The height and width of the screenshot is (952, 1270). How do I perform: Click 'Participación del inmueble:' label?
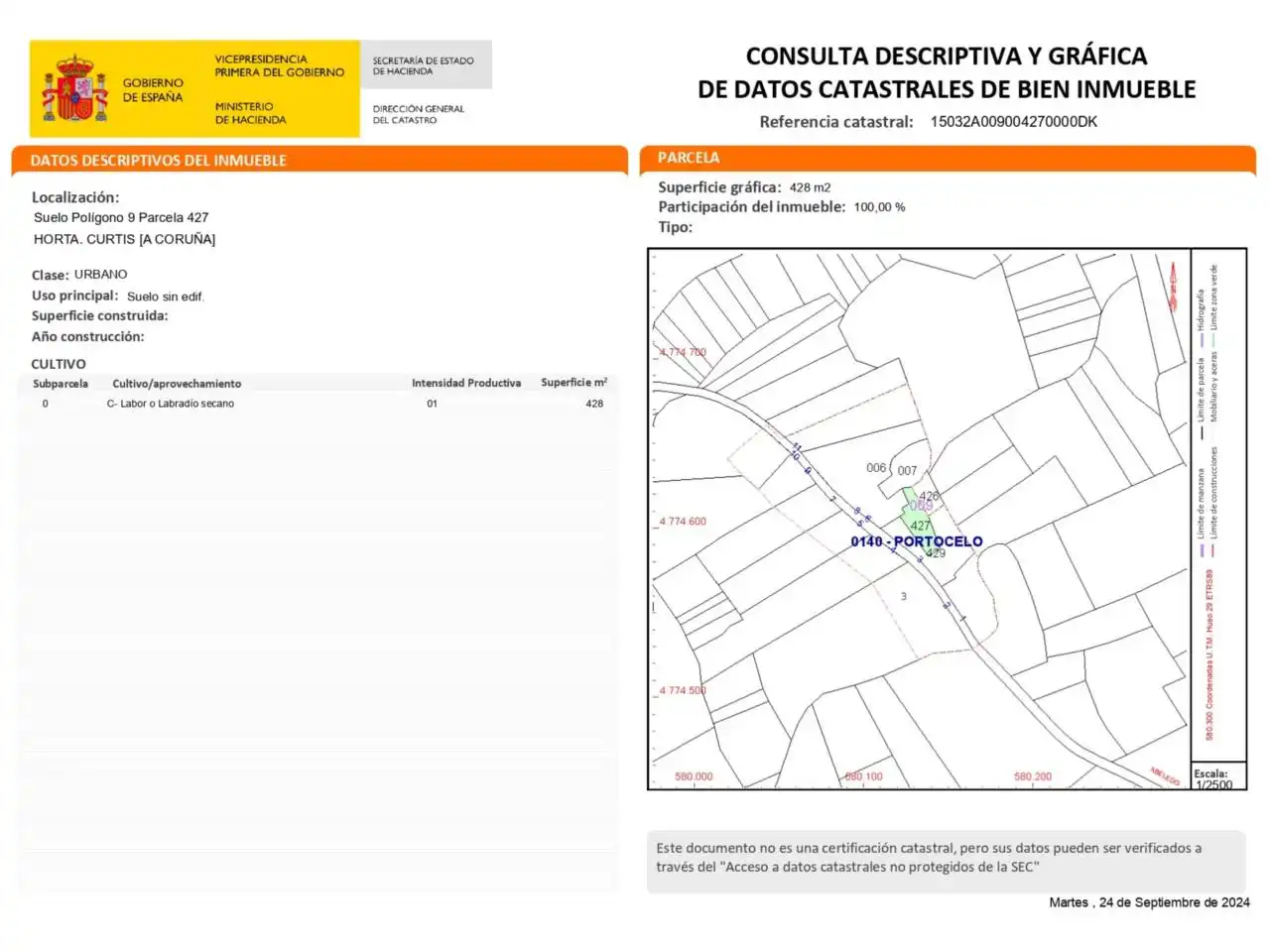[752, 207]
